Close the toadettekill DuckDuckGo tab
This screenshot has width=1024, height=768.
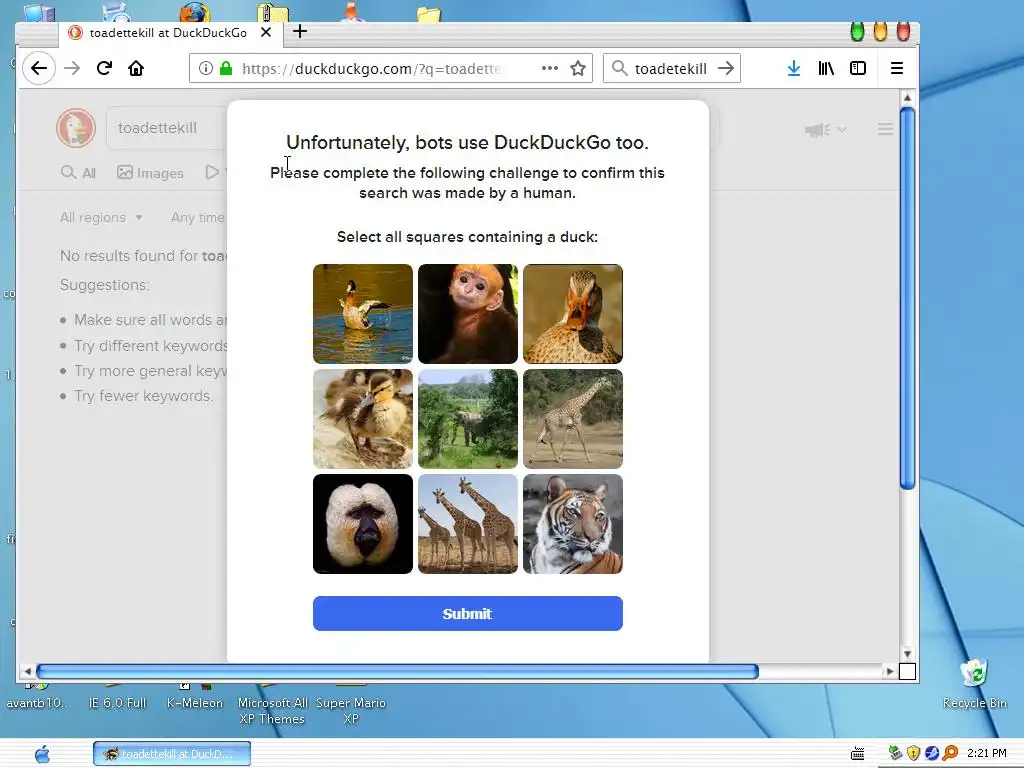coord(266,32)
